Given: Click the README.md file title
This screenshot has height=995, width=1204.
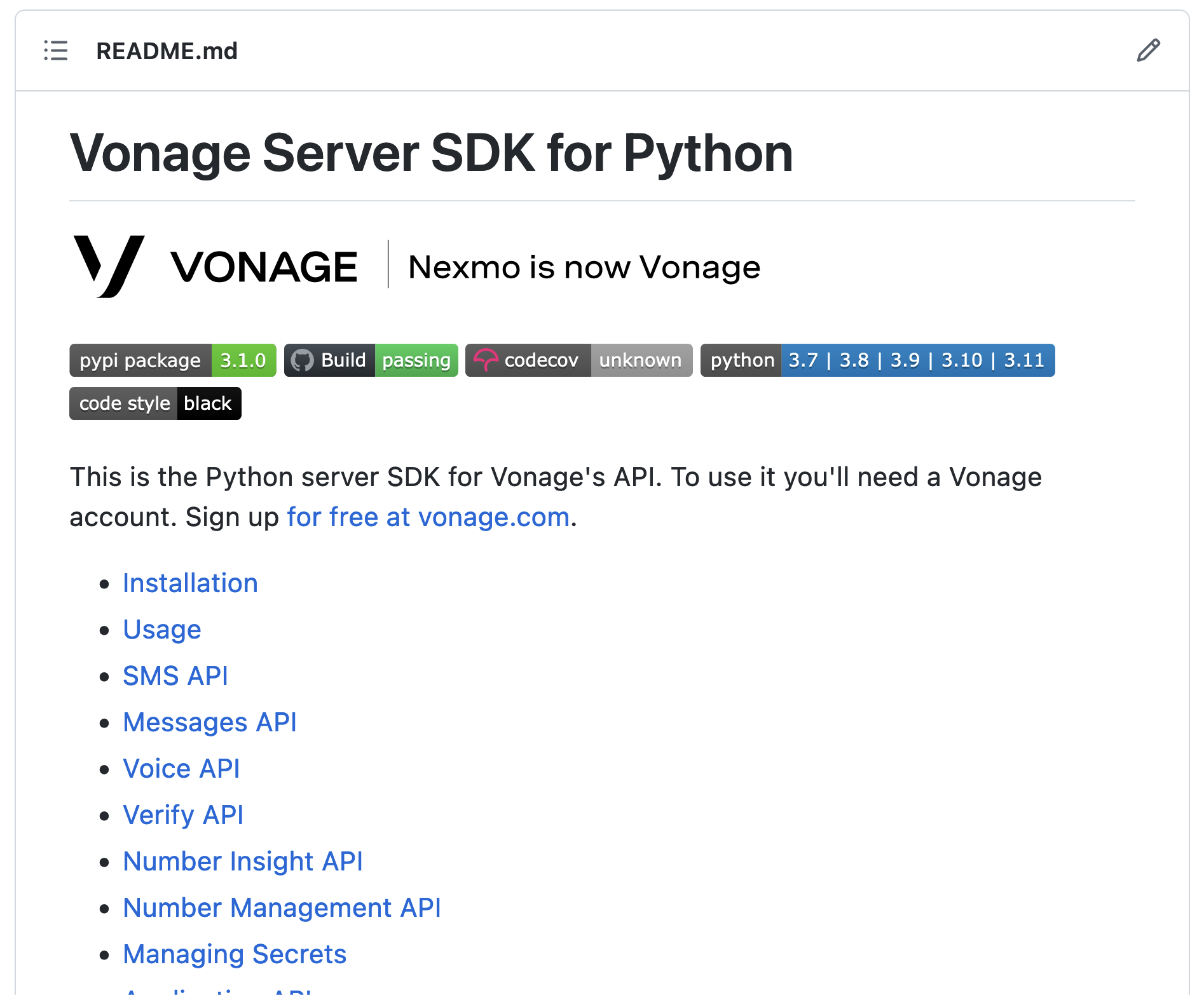Looking at the screenshot, I should click(167, 51).
